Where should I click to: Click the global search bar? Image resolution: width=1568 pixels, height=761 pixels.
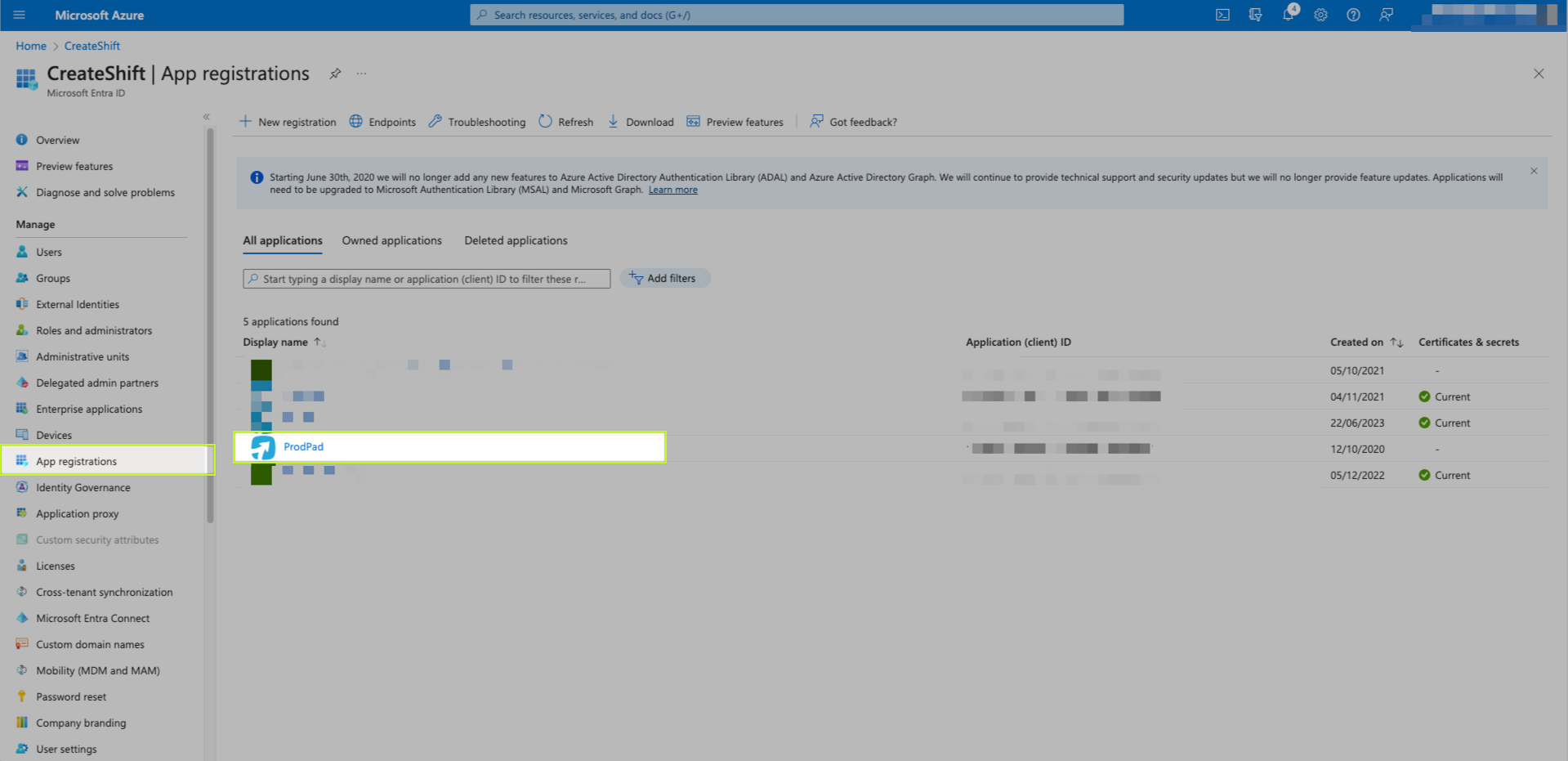click(797, 15)
